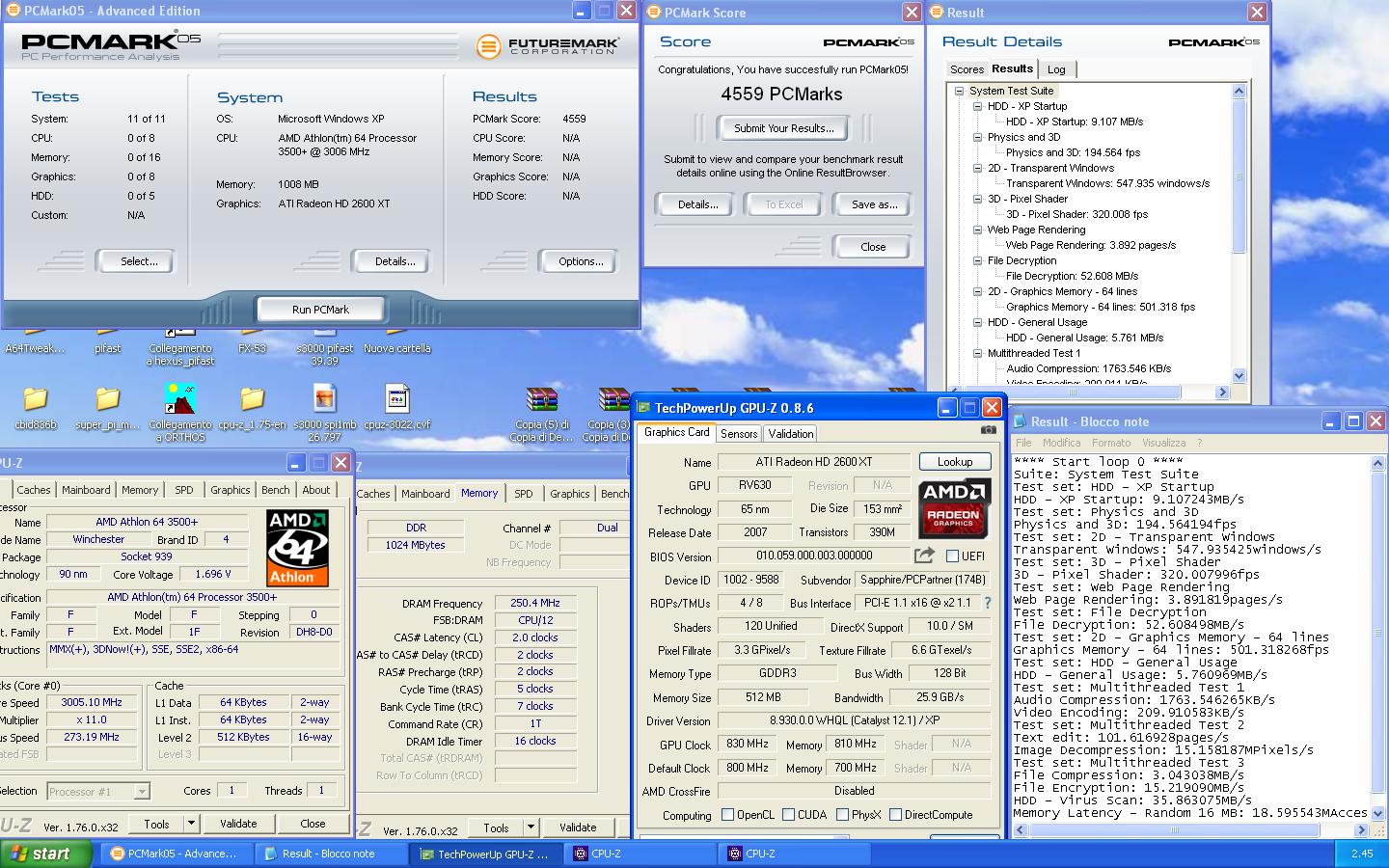
Task: Open the cbid836b folder on desktop
Action: [36, 399]
